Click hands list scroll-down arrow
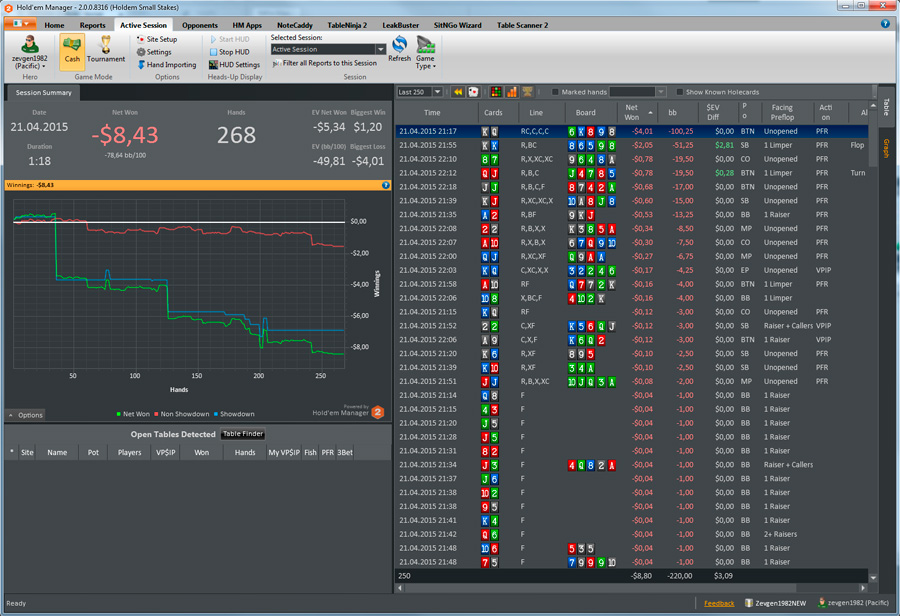Viewport: 900px width, 616px height. pos(873,578)
